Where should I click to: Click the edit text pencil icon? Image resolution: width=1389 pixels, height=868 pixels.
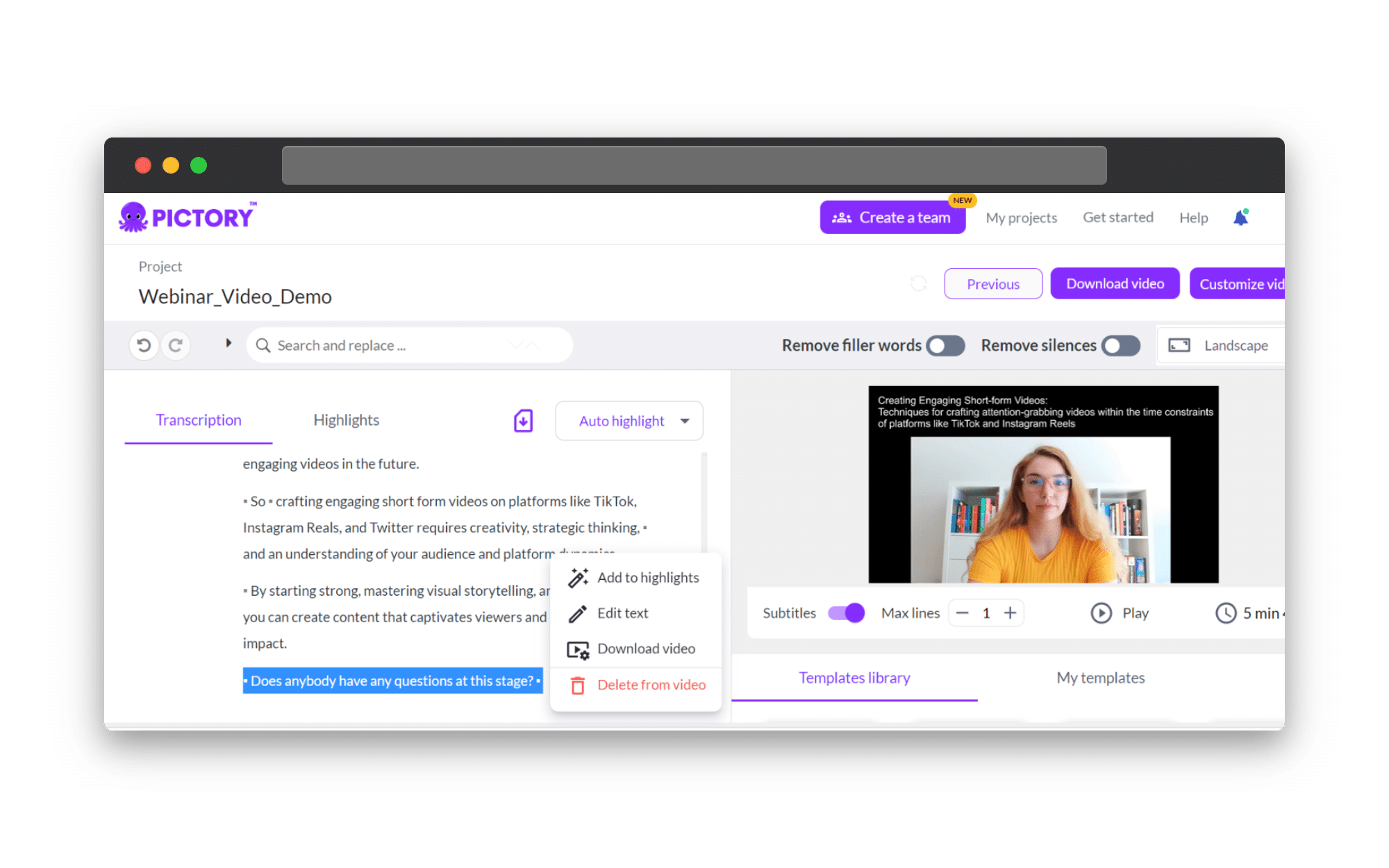[578, 613]
